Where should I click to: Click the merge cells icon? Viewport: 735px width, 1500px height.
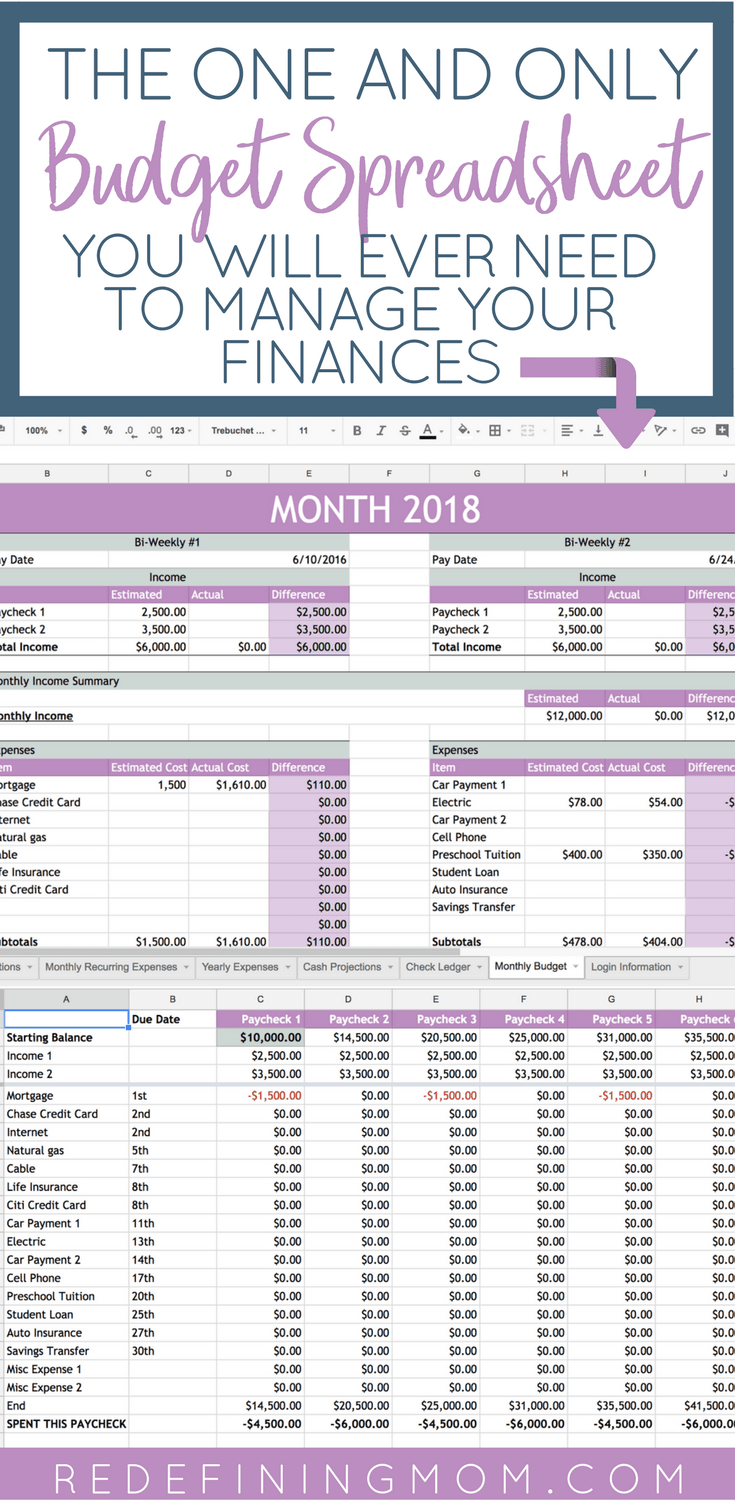tap(527, 430)
